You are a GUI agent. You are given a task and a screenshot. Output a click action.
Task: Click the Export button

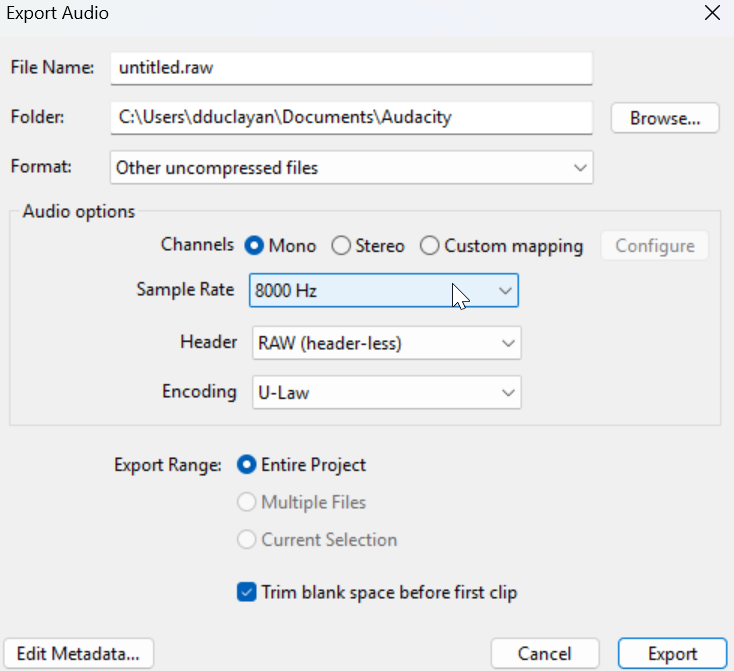tap(672, 654)
